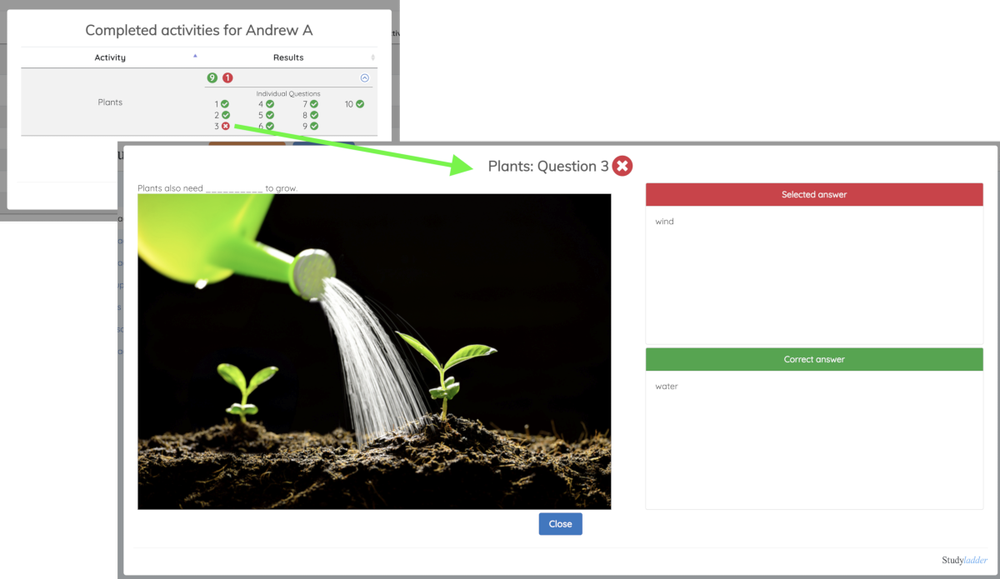Open question 4 green check result

(x=270, y=104)
